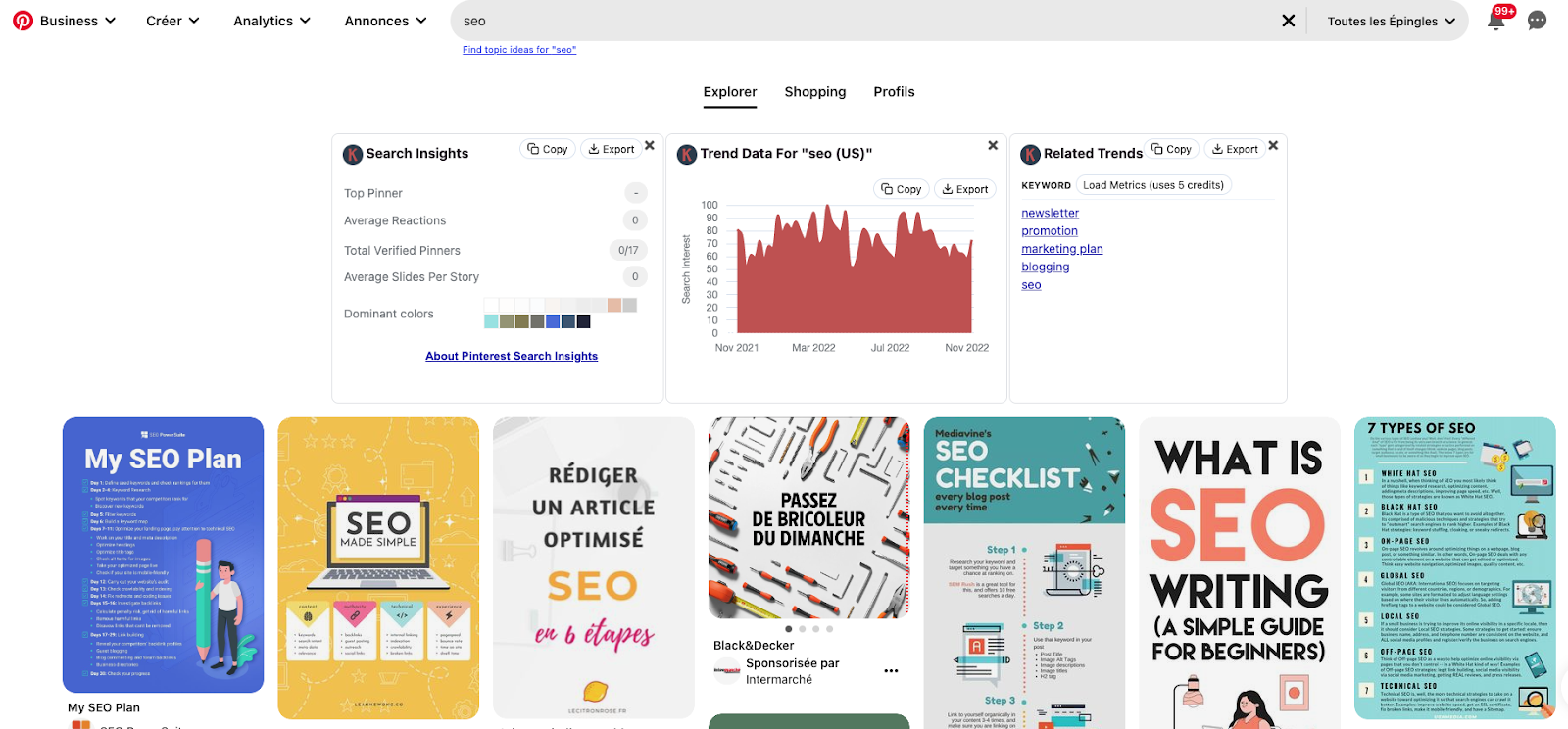Click the Top Pinner row label
Viewport: 1568px width, 729px height.
tap(373, 193)
